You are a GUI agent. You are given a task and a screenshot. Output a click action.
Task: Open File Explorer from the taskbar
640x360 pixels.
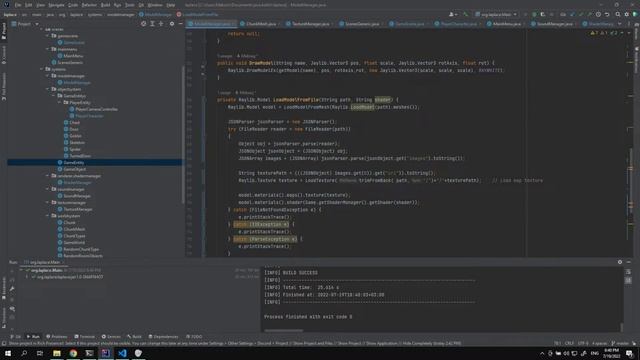click(x=57, y=353)
